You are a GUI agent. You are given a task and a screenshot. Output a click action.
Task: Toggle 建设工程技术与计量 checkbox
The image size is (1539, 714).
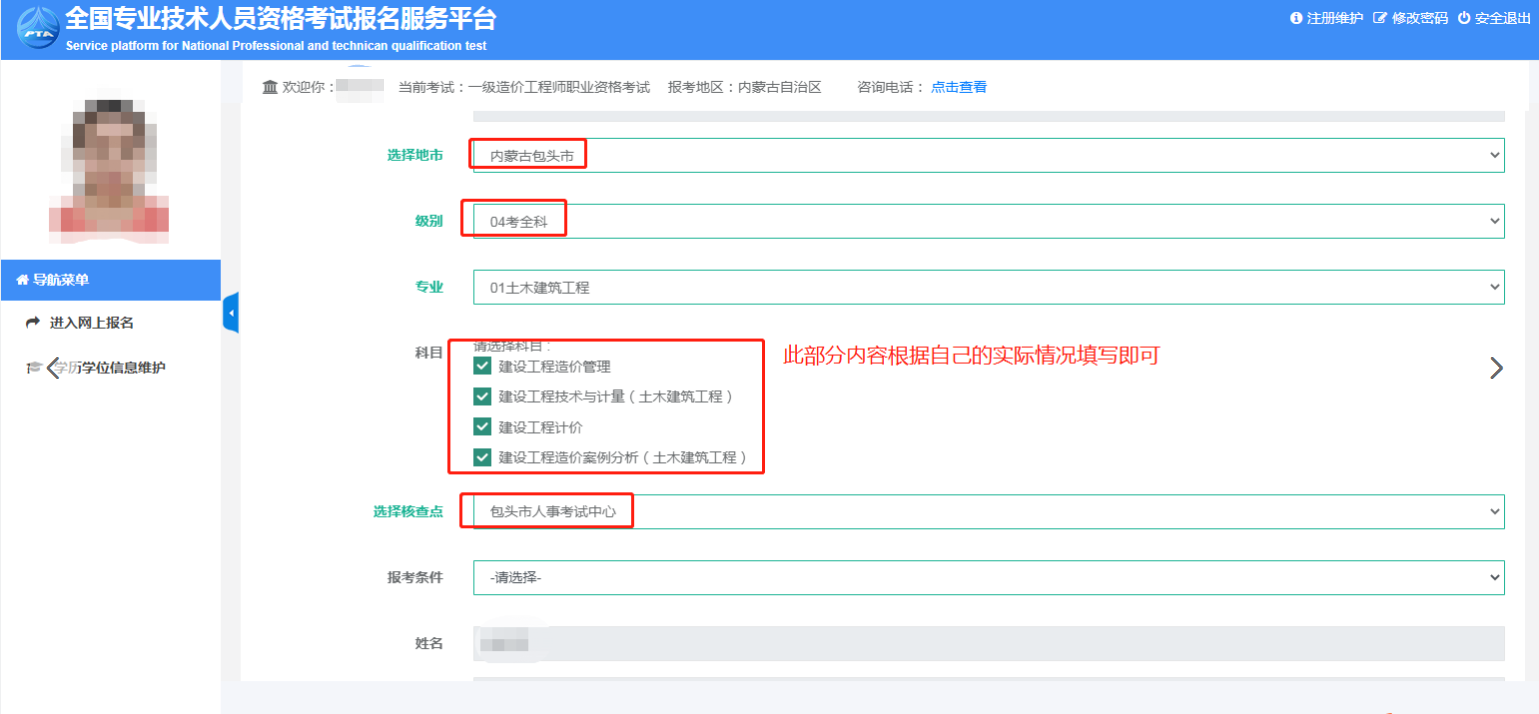click(x=482, y=396)
